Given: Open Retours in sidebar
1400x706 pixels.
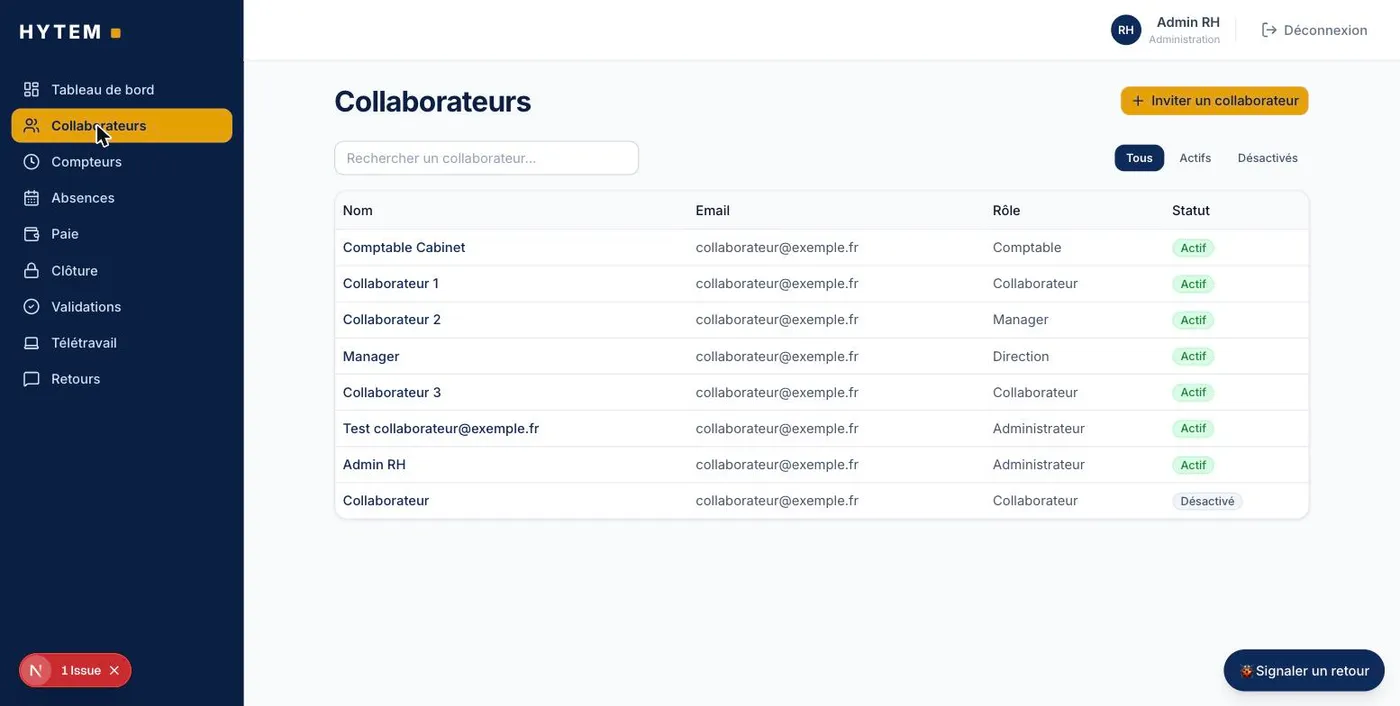Looking at the screenshot, I should (x=122, y=379).
